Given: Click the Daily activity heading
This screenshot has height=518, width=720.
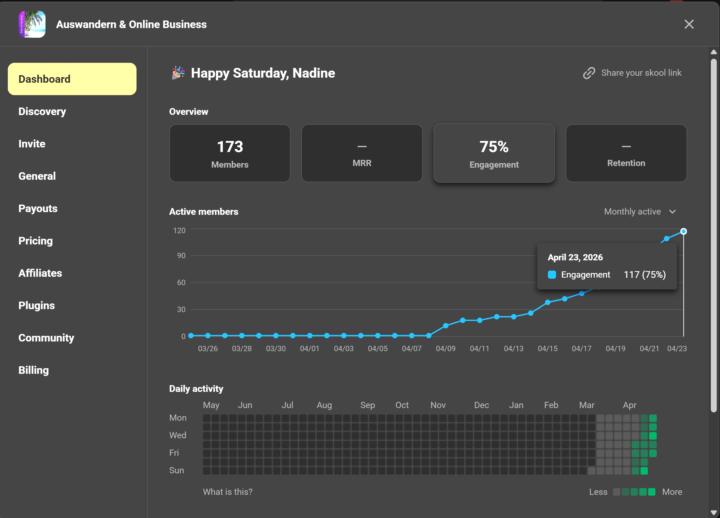Looking at the screenshot, I should click(196, 388).
